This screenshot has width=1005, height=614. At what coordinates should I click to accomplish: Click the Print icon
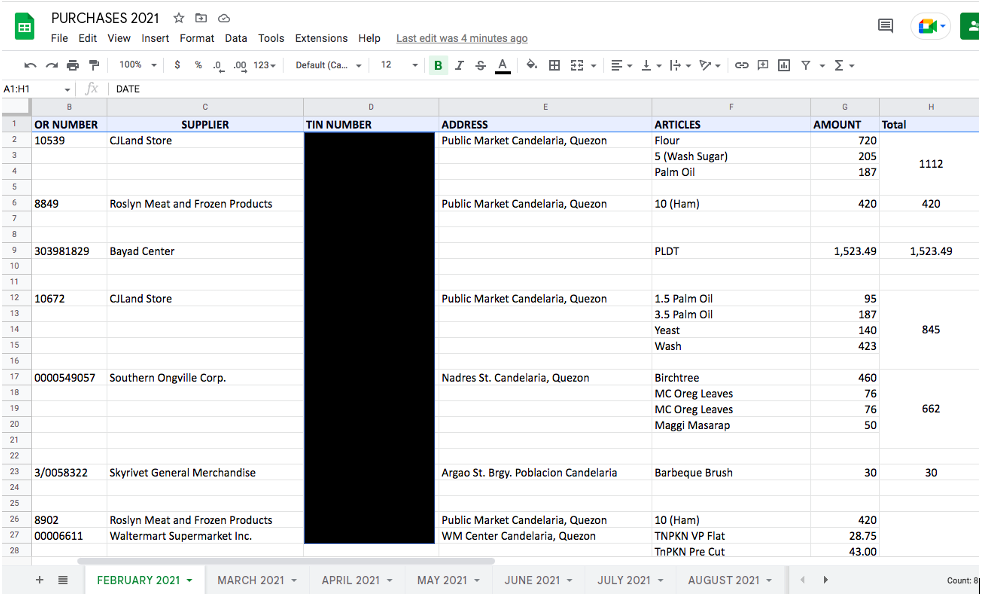click(x=73, y=65)
